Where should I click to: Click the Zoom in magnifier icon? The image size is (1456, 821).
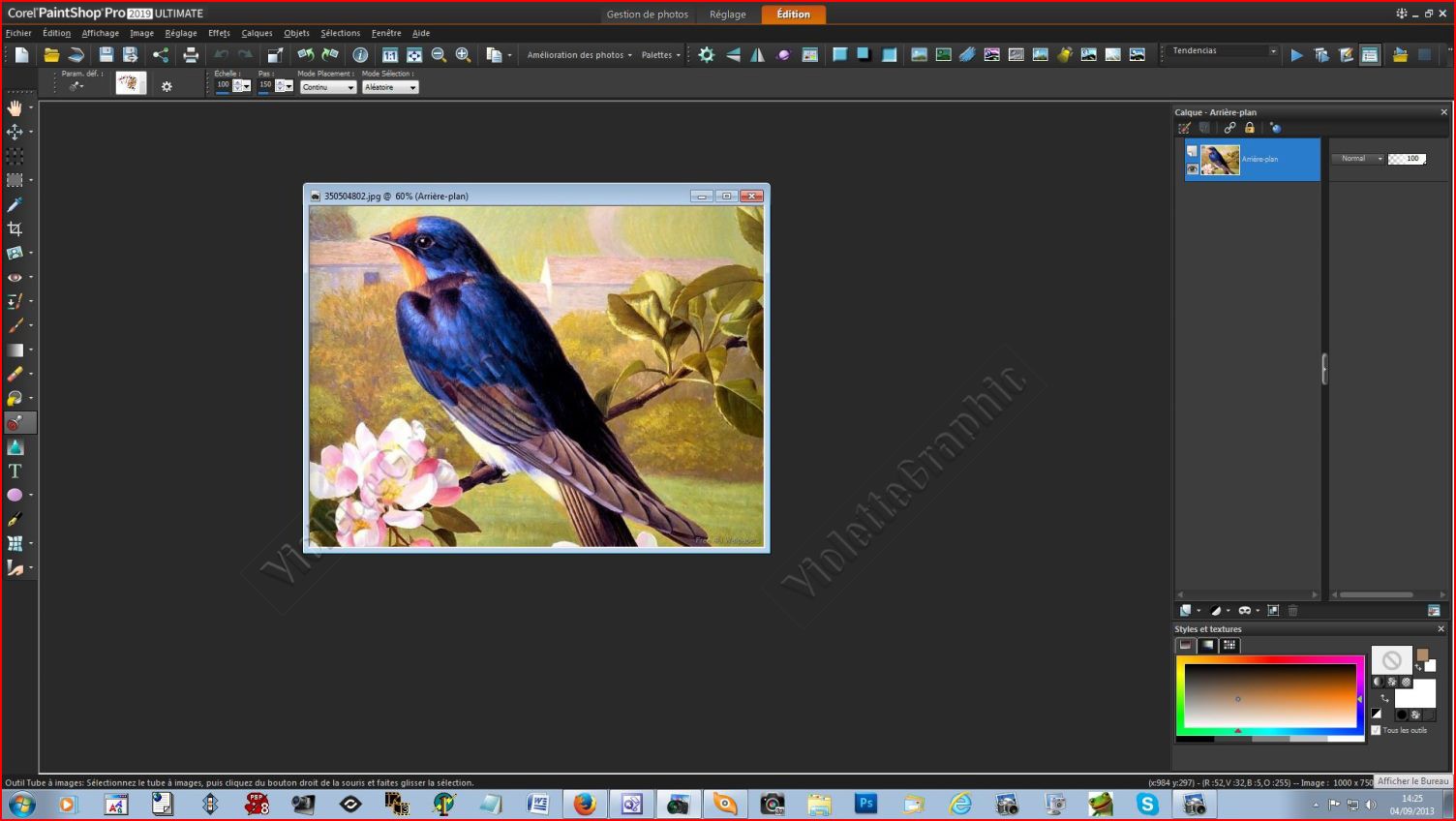click(463, 55)
